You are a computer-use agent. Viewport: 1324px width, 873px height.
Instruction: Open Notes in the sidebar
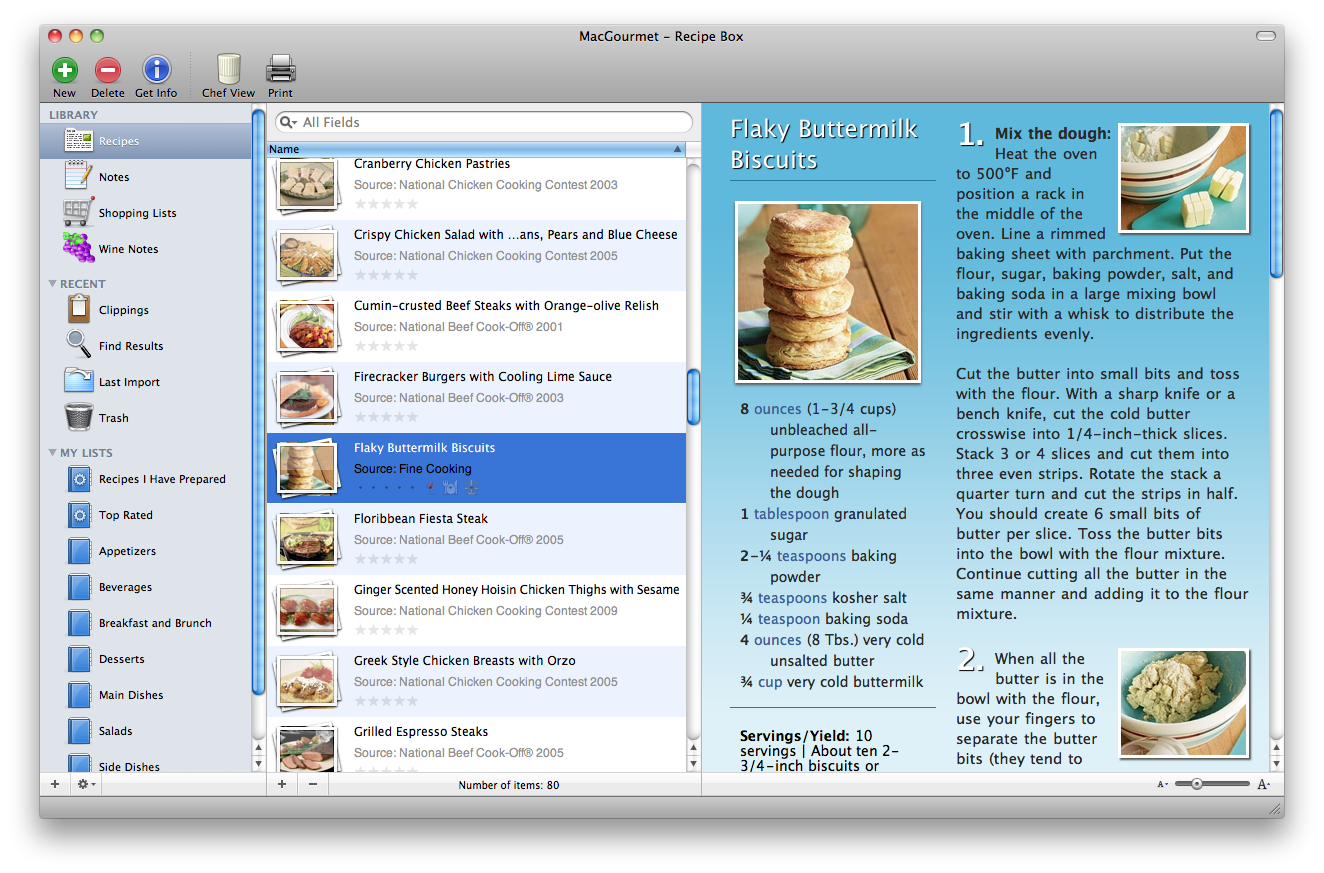(x=146, y=177)
